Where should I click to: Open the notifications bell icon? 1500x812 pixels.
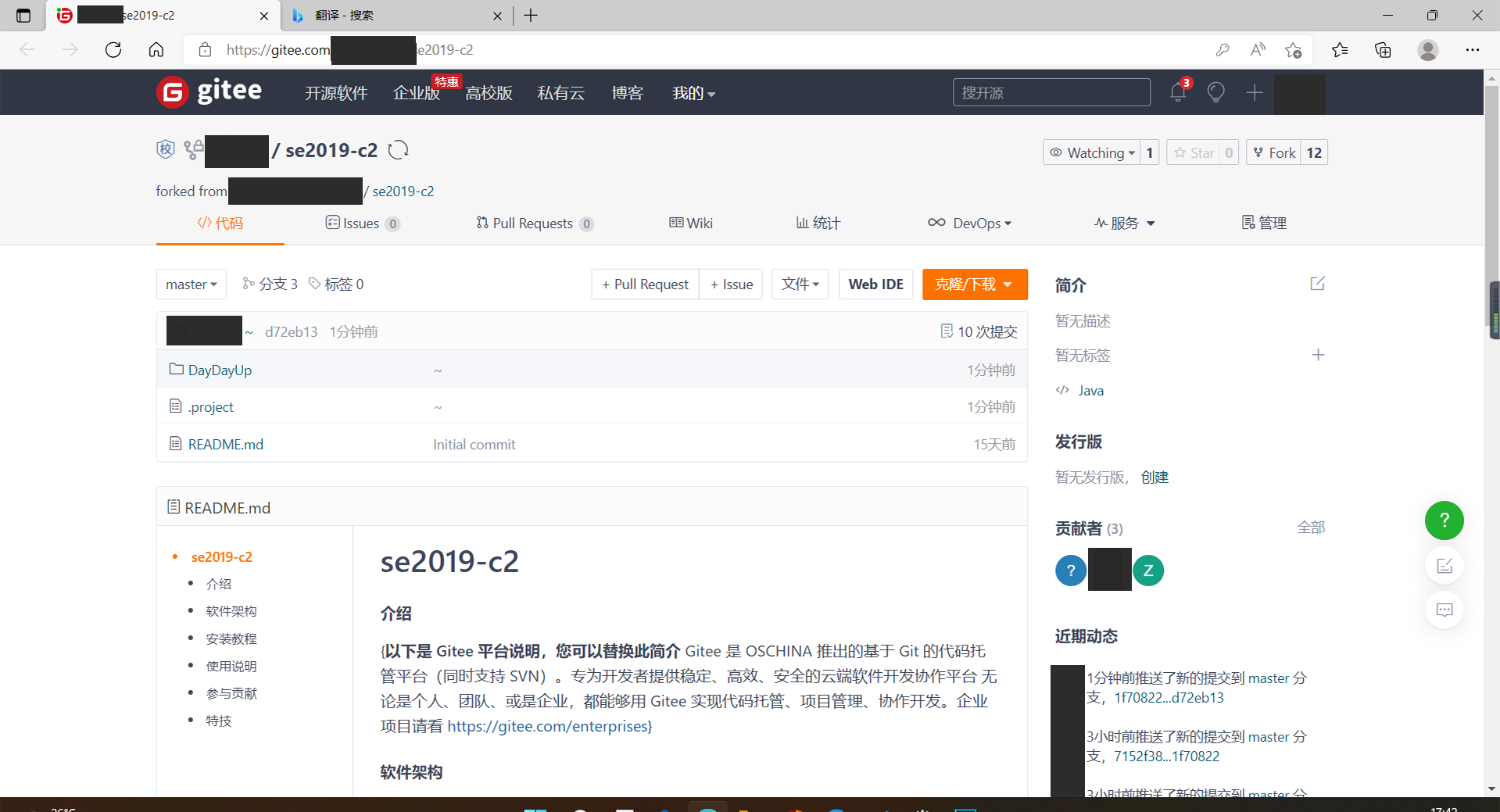pos(1178,92)
